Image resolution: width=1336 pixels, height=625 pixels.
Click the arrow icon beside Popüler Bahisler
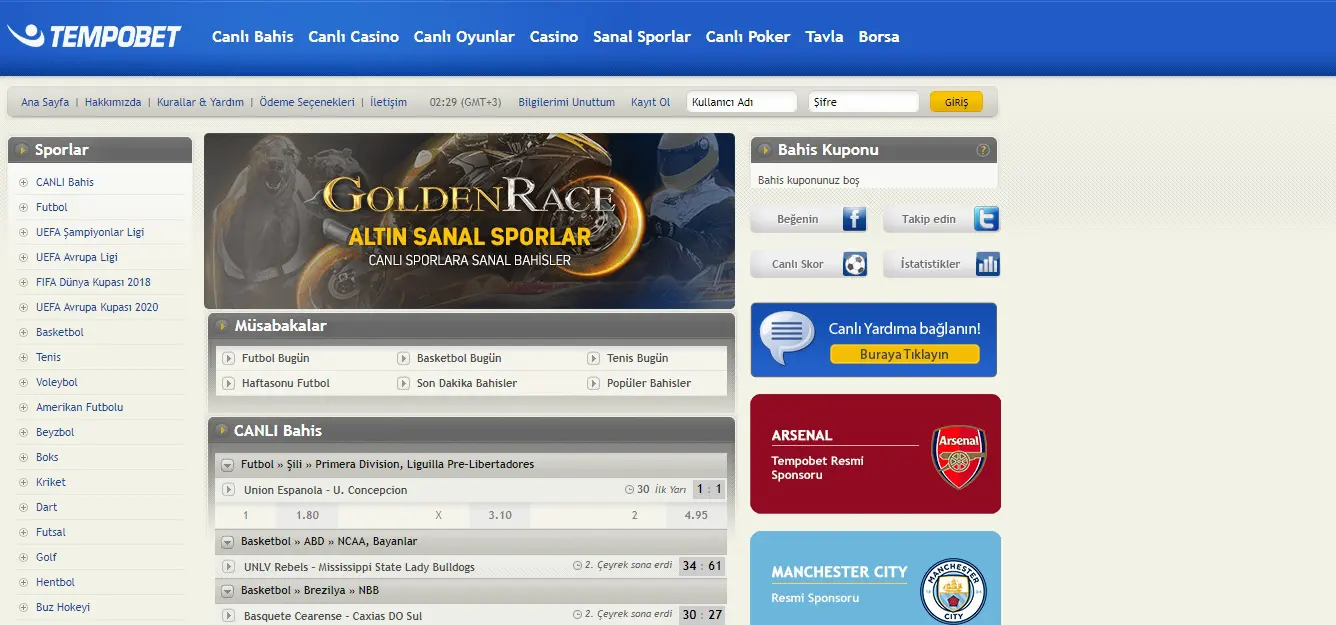pos(594,383)
